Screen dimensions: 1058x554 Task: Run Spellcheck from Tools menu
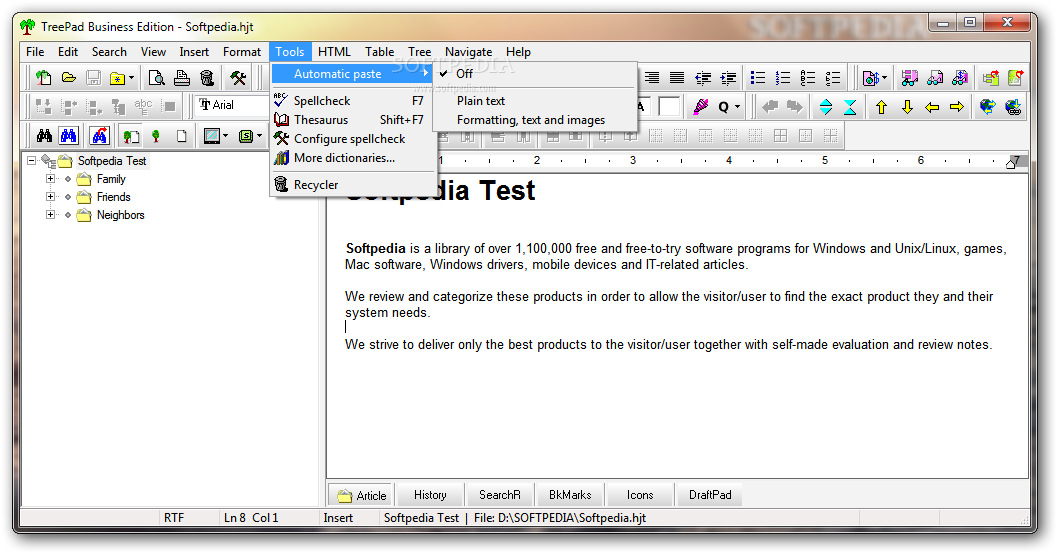[352, 101]
